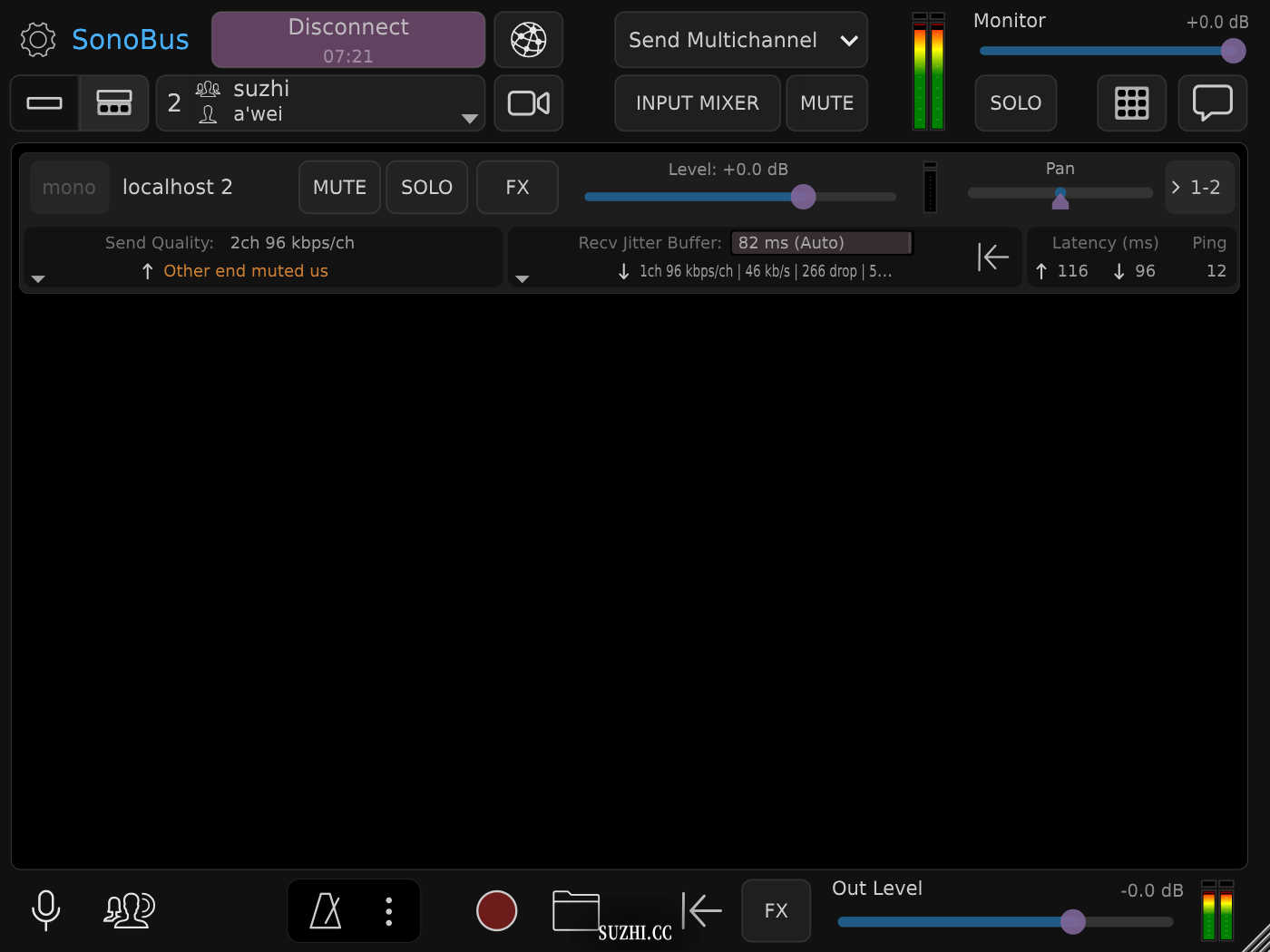Switch to the full detail peer view
The image size is (1270, 952).
coord(114,103)
